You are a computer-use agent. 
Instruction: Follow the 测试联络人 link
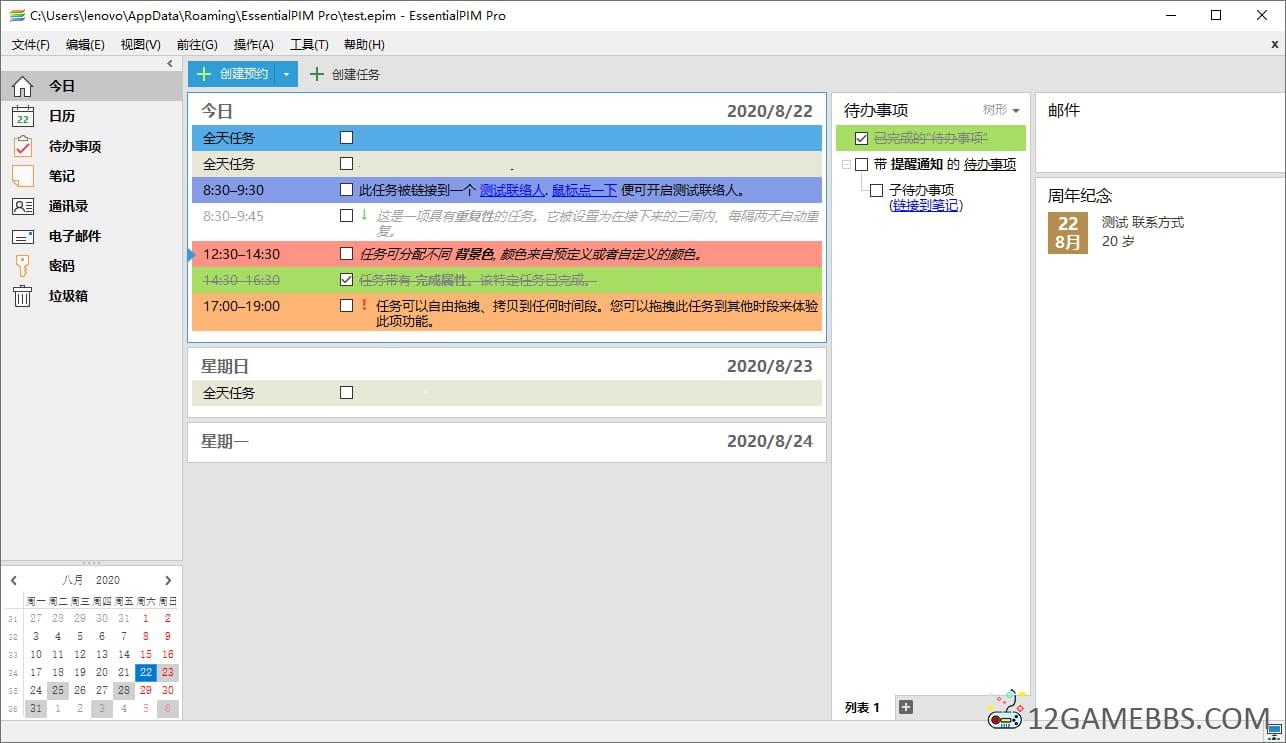coord(512,190)
